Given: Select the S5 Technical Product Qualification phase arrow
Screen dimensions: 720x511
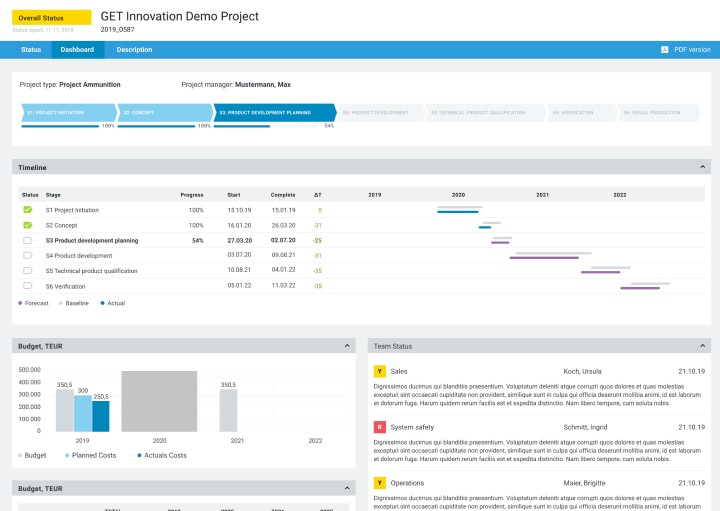Looking at the screenshot, I should point(485,112).
